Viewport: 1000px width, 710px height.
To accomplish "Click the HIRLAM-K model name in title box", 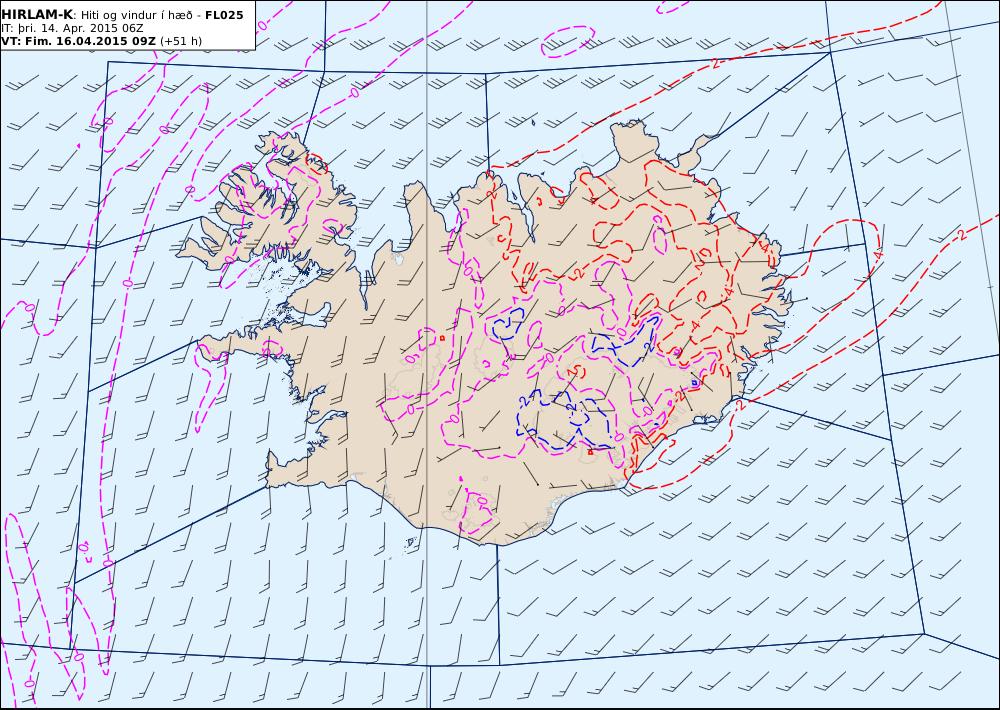I will pos(37,15).
